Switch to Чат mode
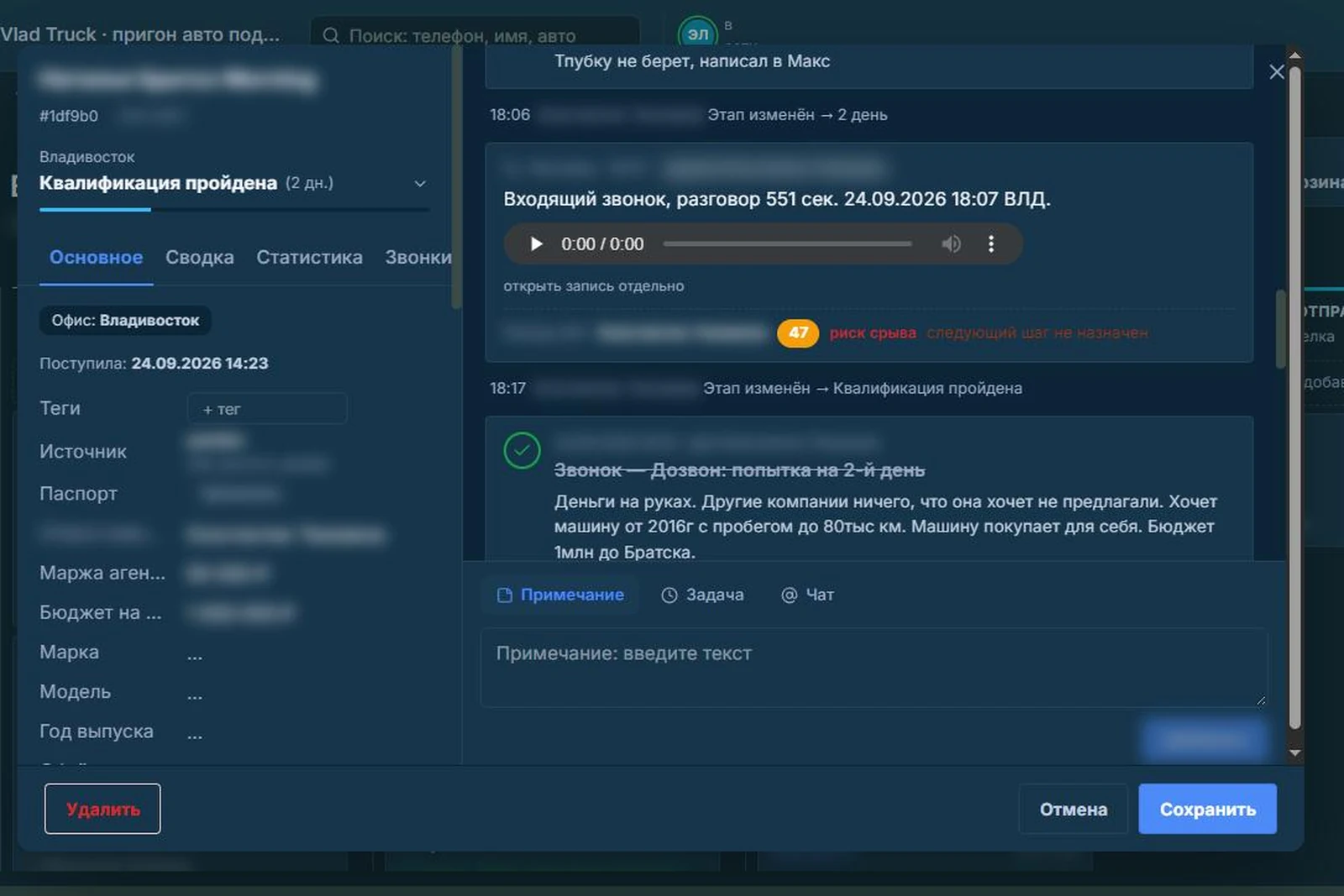This screenshot has width=1344, height=896. coord(807,595)
